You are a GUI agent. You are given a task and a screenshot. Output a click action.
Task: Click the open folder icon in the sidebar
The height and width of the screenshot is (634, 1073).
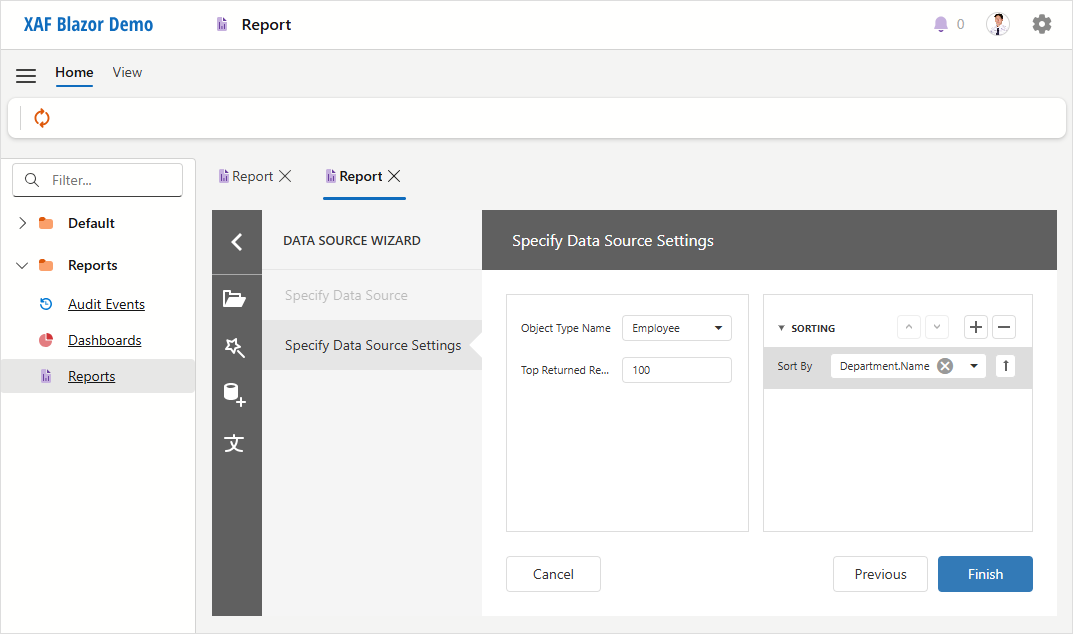click(234, 299)
